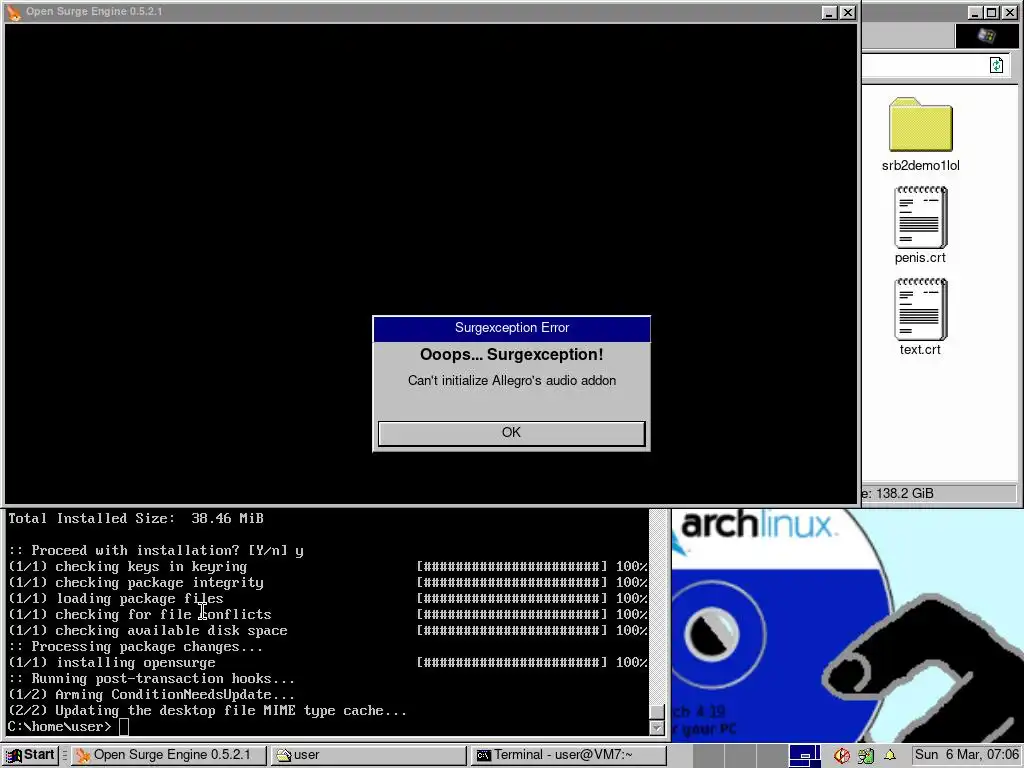Dismiss the Surgexception error with OK

511,433
